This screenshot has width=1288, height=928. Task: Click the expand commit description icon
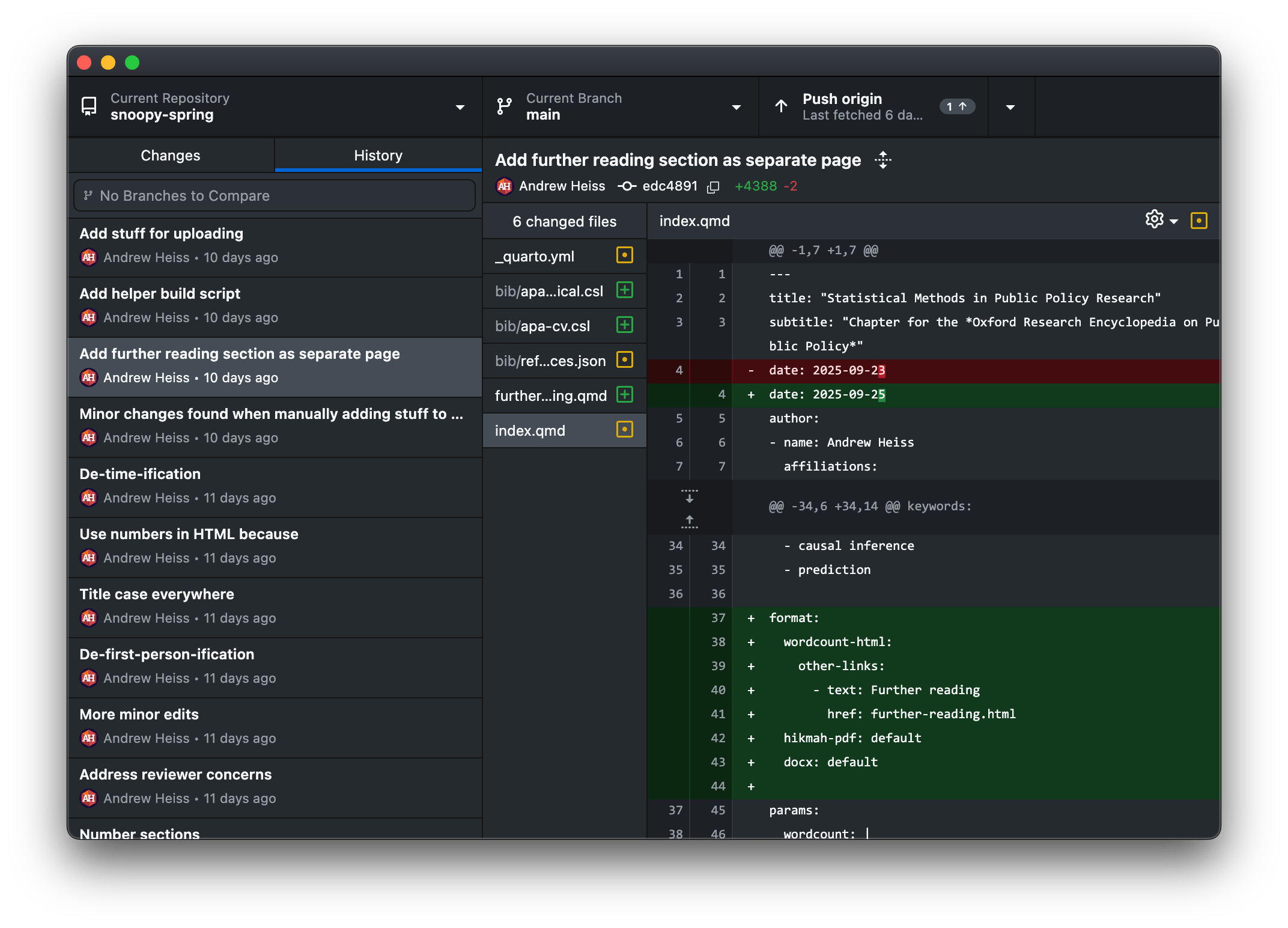(882, 160)
